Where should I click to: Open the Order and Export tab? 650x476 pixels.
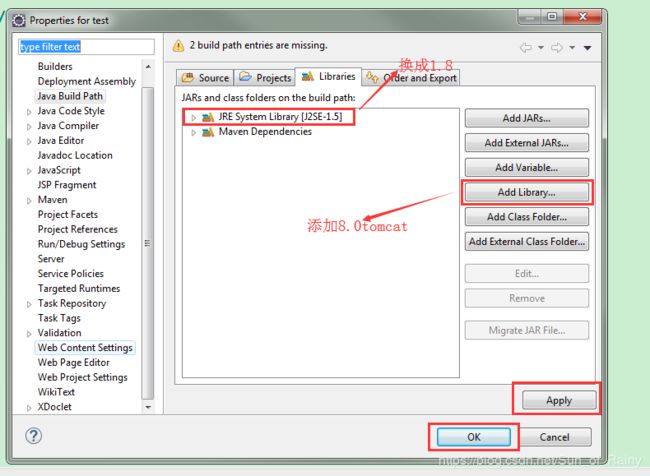pyautogui.click(x=411, y=78)
